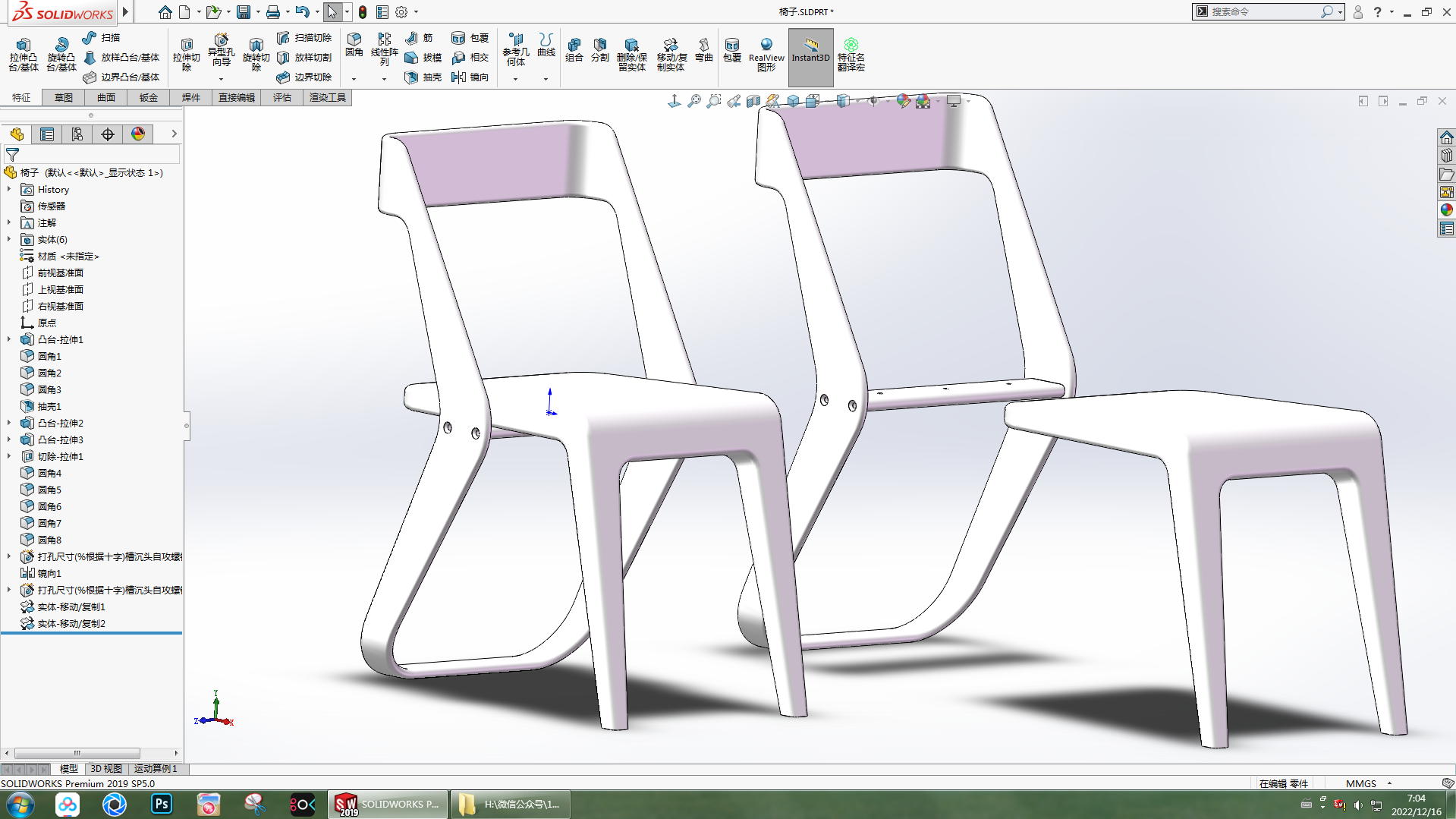Open the MMGS unit system selector
The width and height of the screenshot is (1456, 819).
[1369, 783]
